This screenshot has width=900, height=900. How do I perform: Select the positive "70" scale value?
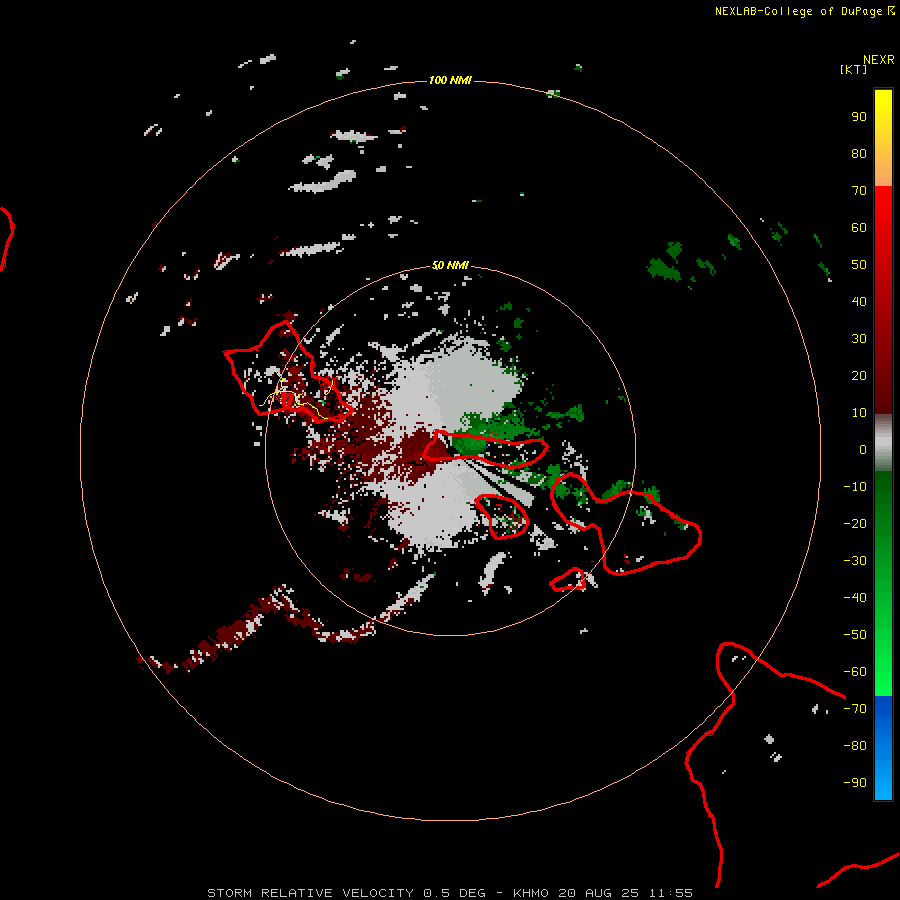(x=859, y=191)
